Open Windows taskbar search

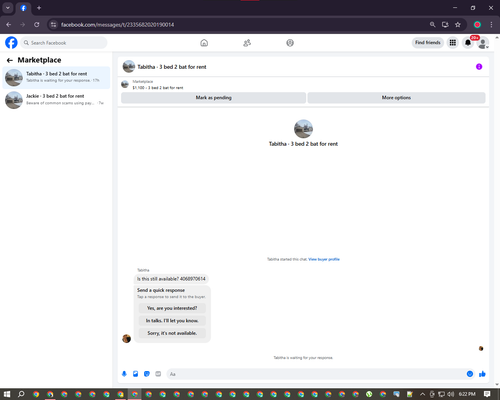[x=21, y=394]
